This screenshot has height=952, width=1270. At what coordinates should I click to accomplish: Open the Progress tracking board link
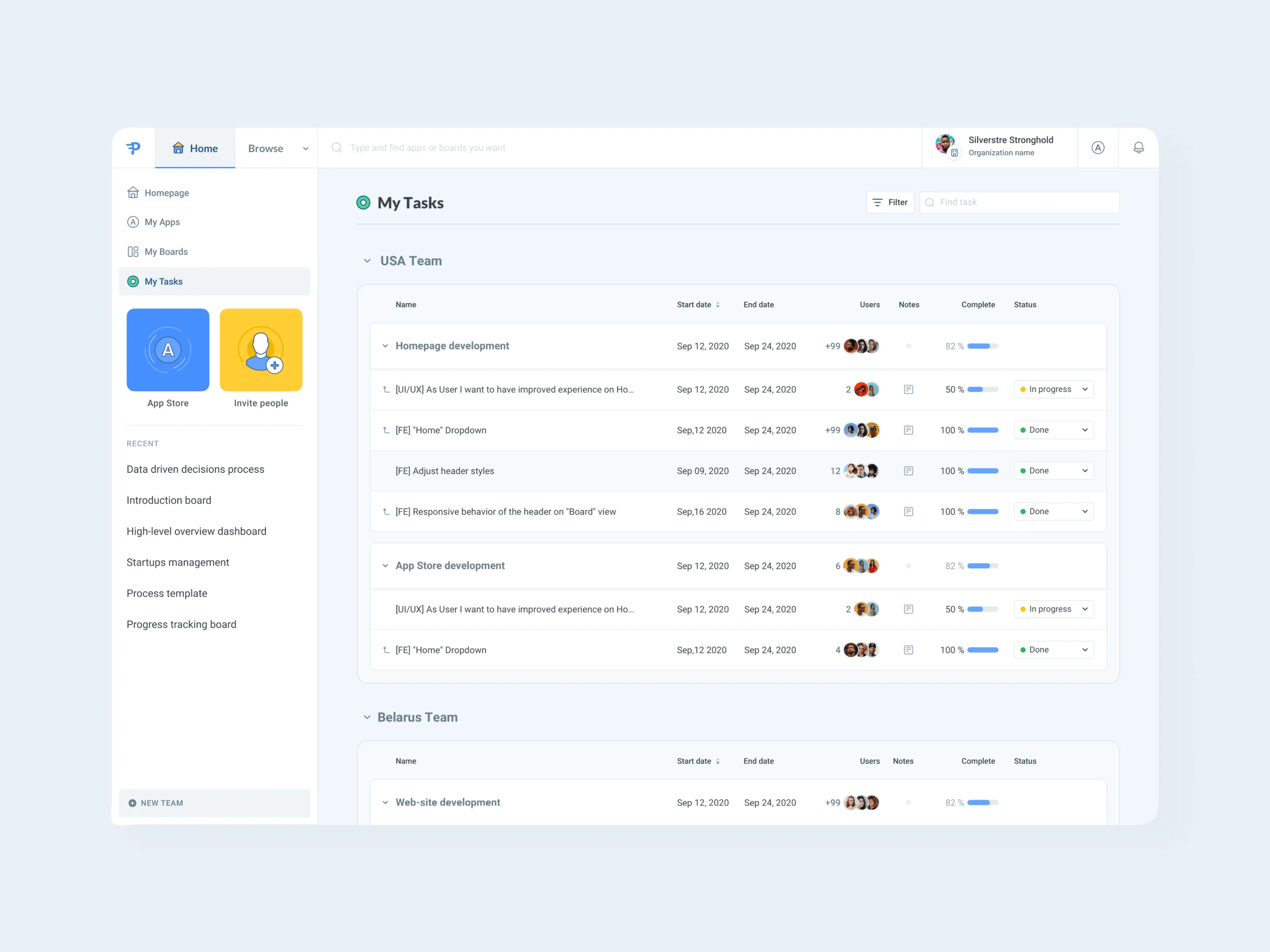coord(181,624)
